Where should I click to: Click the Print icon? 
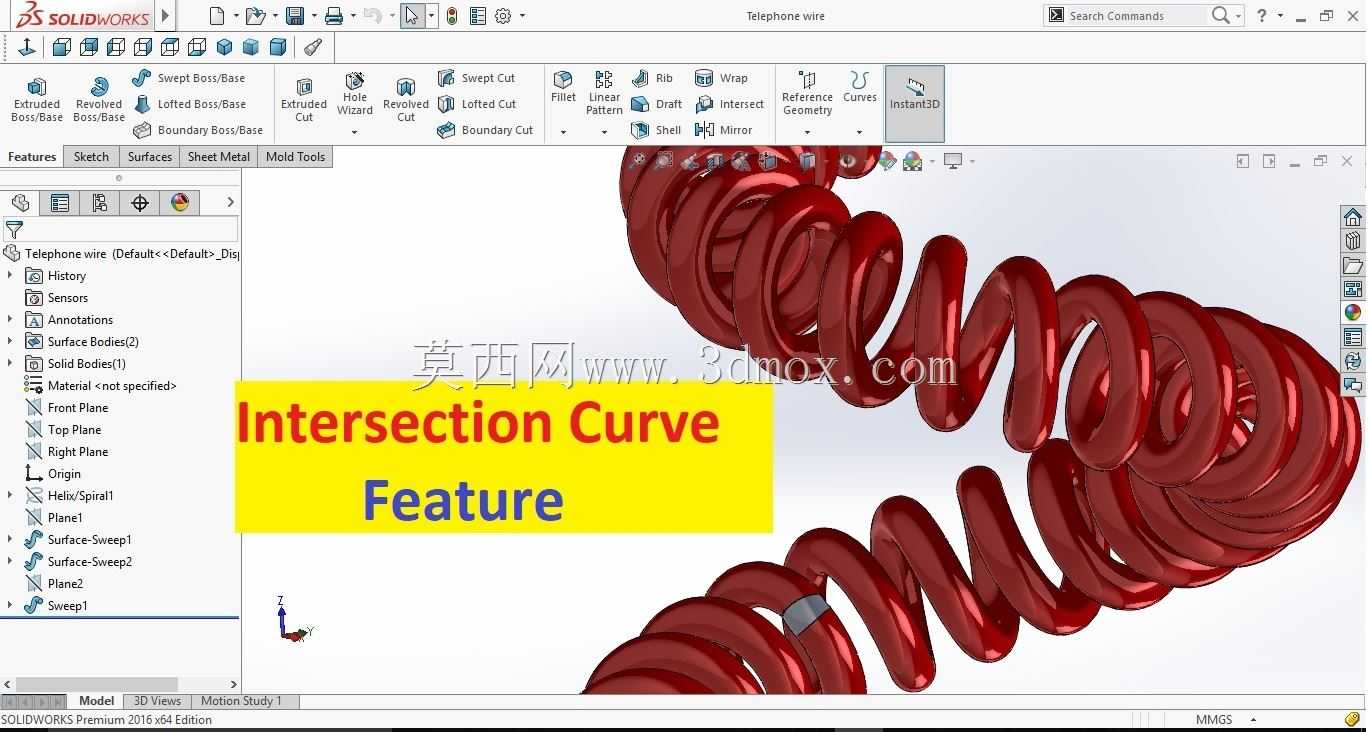coord(334,16)
